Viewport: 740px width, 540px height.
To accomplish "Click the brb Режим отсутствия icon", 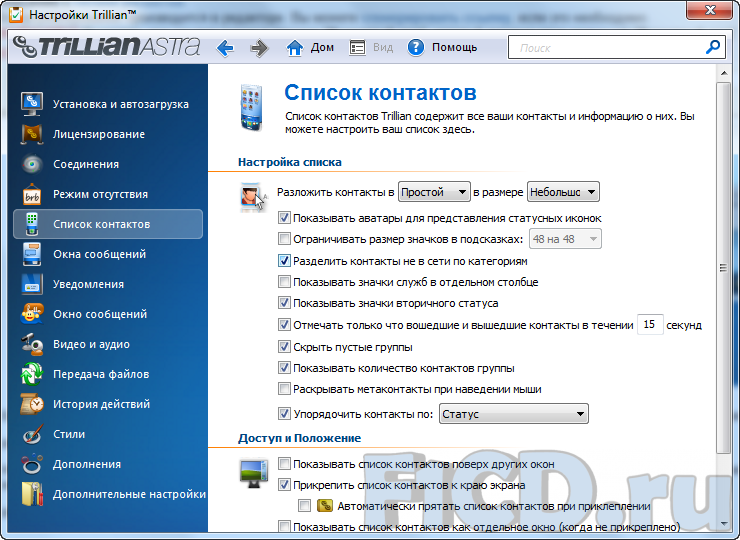I will [32, 194].
